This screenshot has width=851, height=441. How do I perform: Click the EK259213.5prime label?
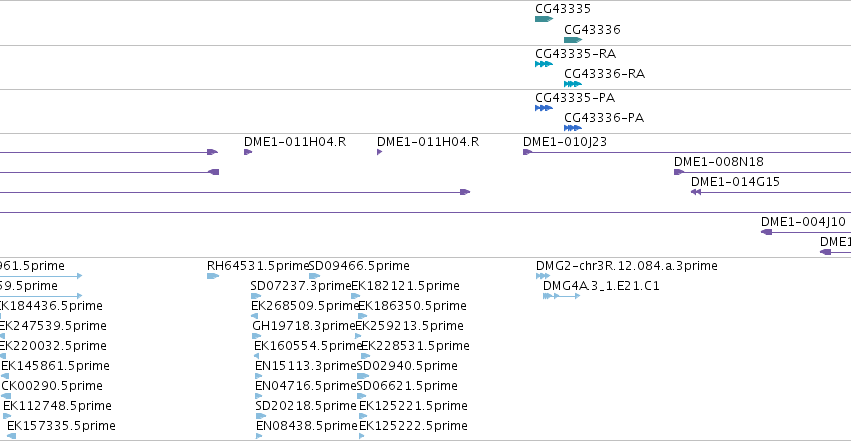pyautogui.click(x=409, y=326)
